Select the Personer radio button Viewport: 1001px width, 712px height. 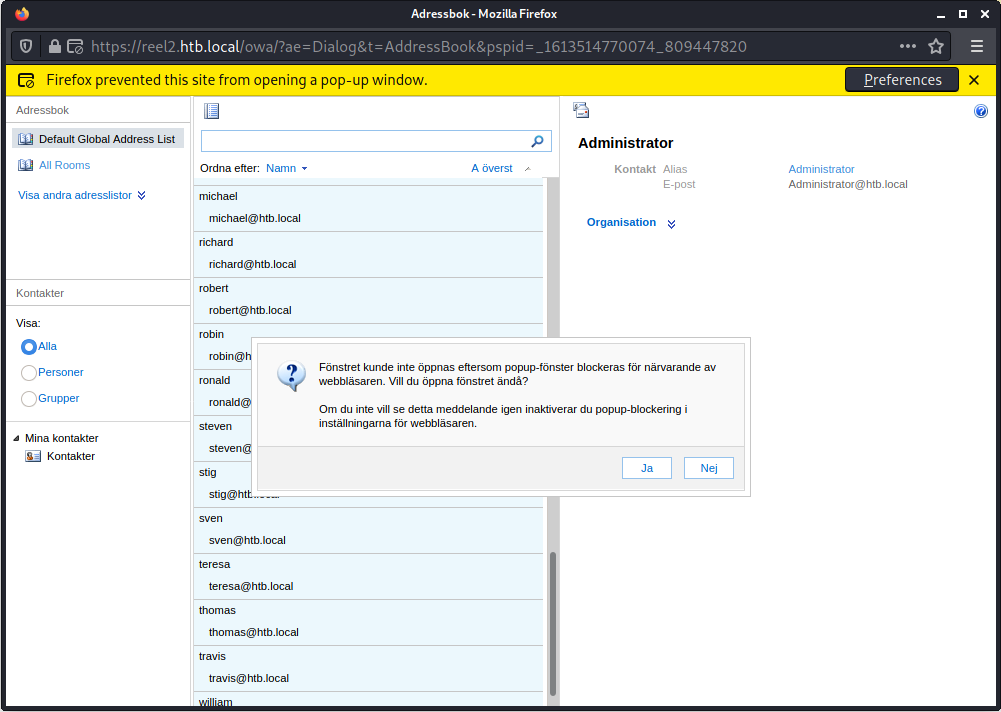pos(29,373)
